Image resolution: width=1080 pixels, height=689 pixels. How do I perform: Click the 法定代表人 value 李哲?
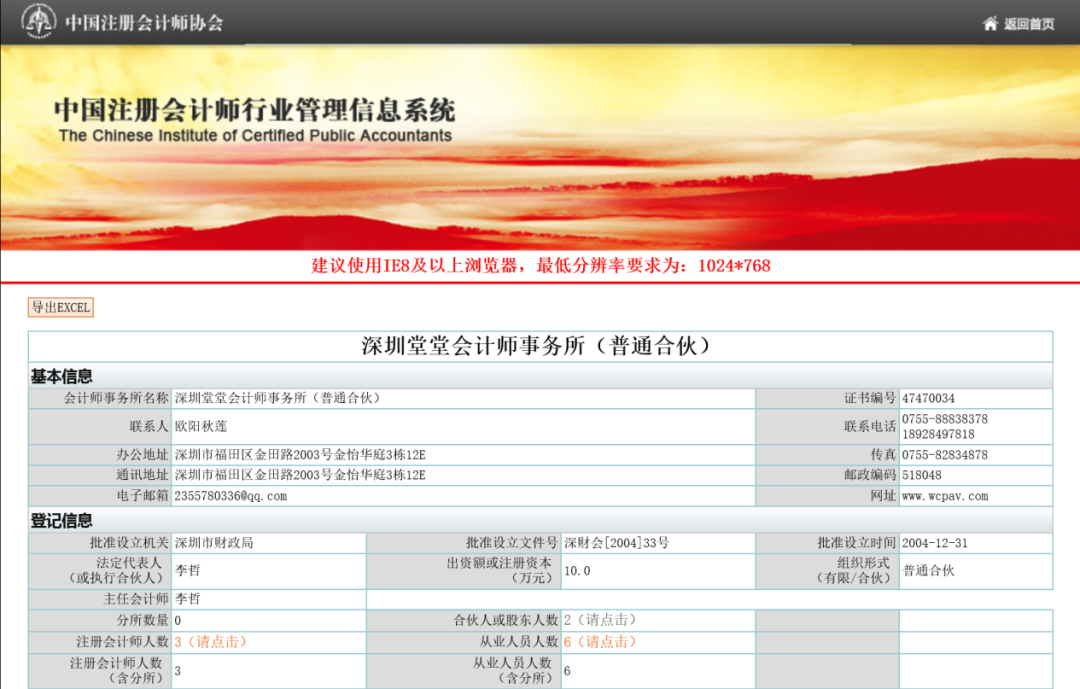(187, 570)
